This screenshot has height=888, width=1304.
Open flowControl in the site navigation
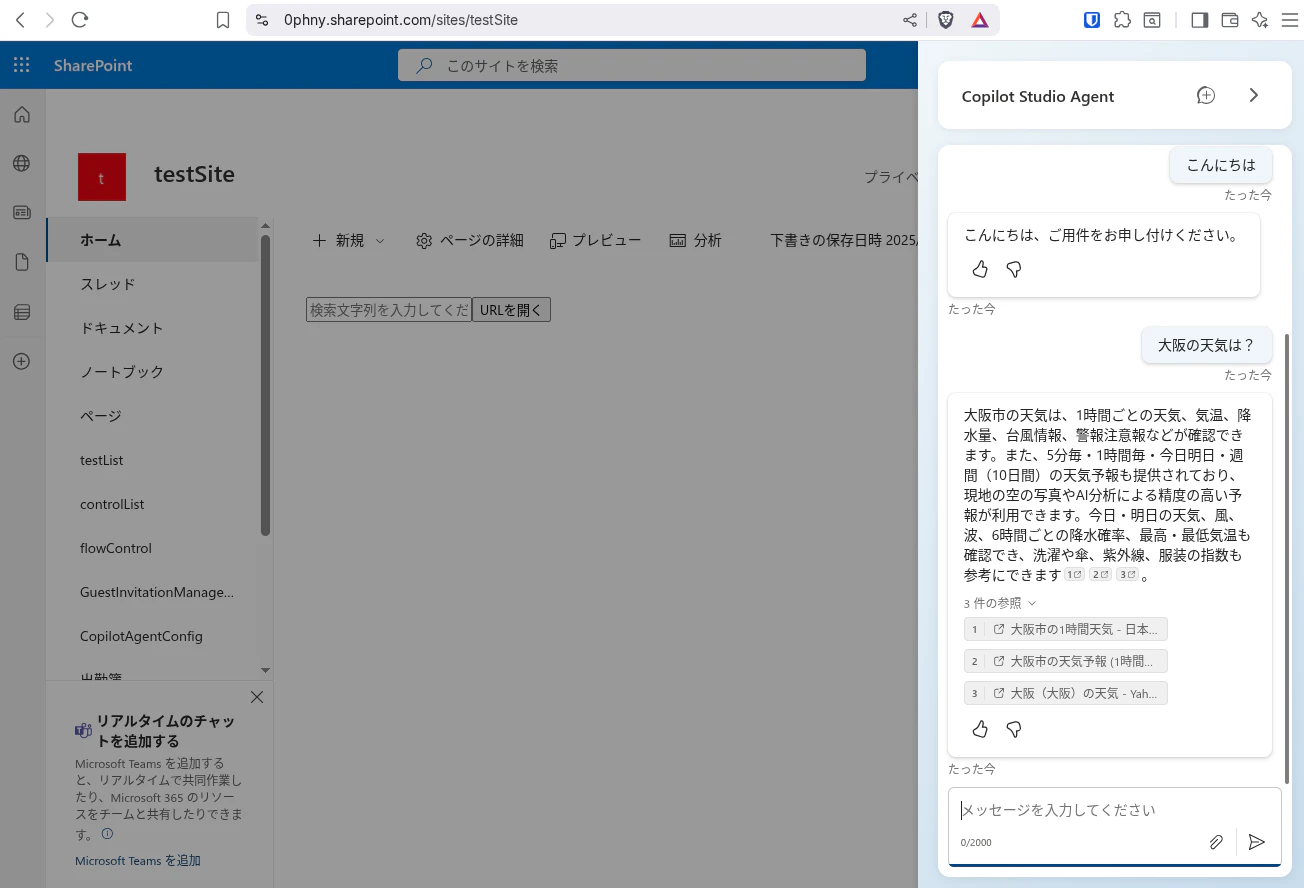click(152, 548)
